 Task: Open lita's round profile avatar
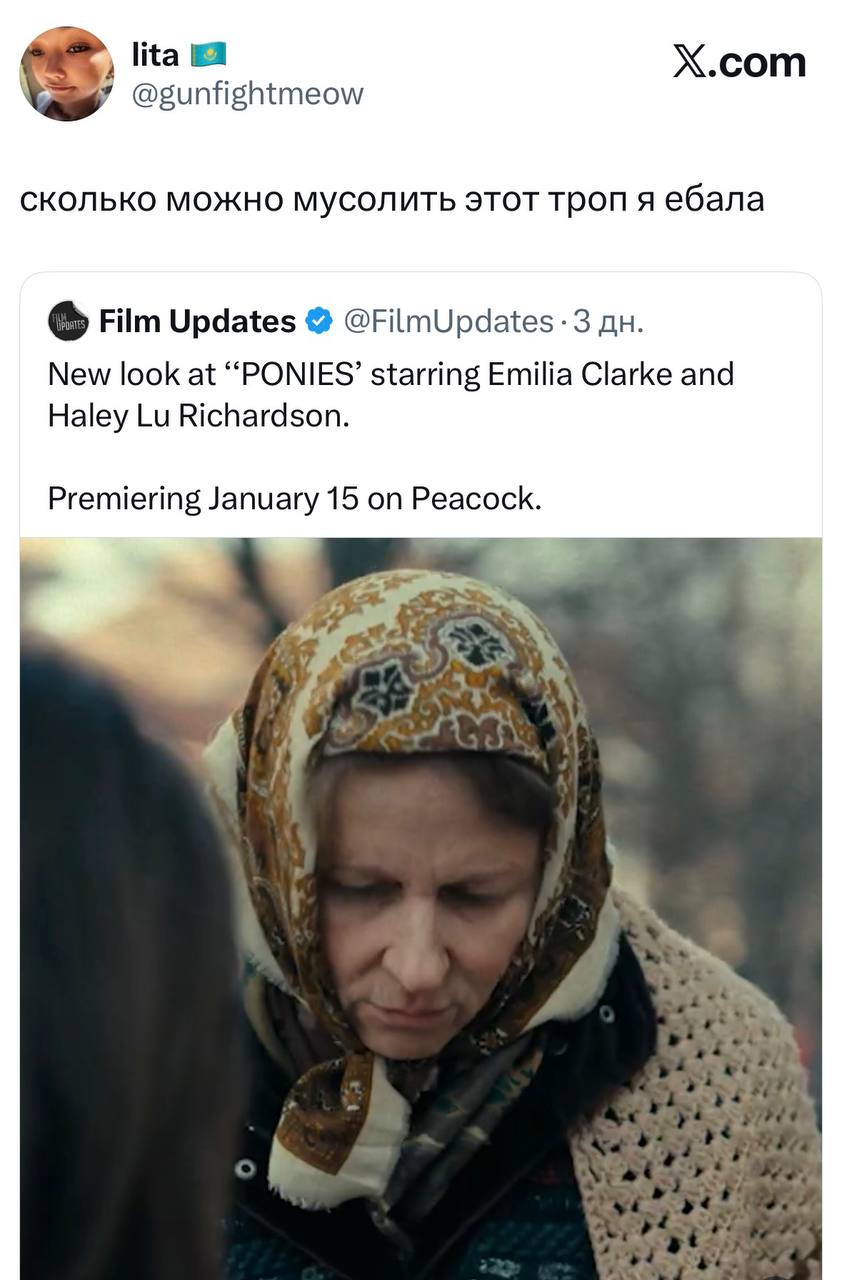(66, 73)
